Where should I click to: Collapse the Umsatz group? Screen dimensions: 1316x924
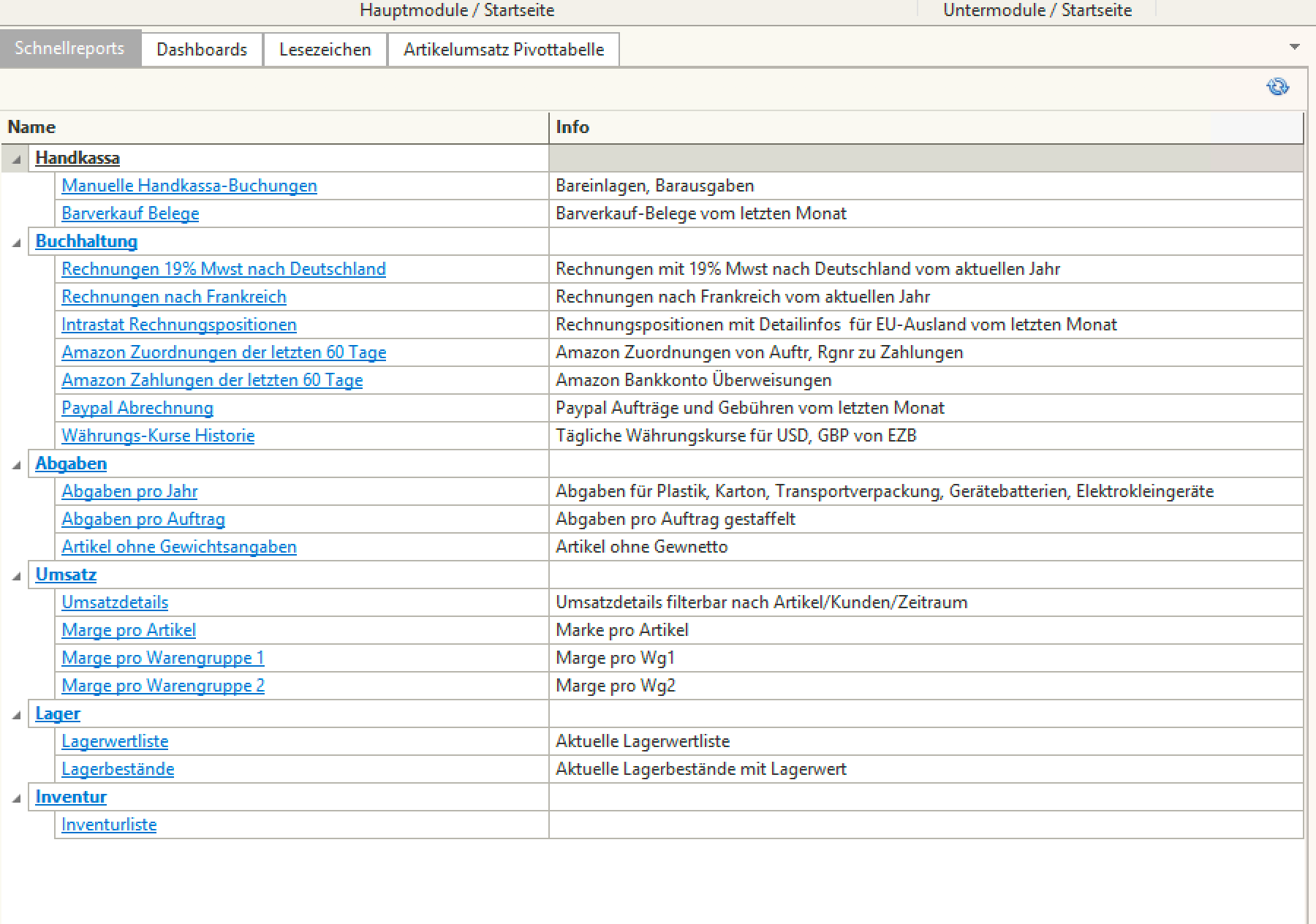coord(16,575)
